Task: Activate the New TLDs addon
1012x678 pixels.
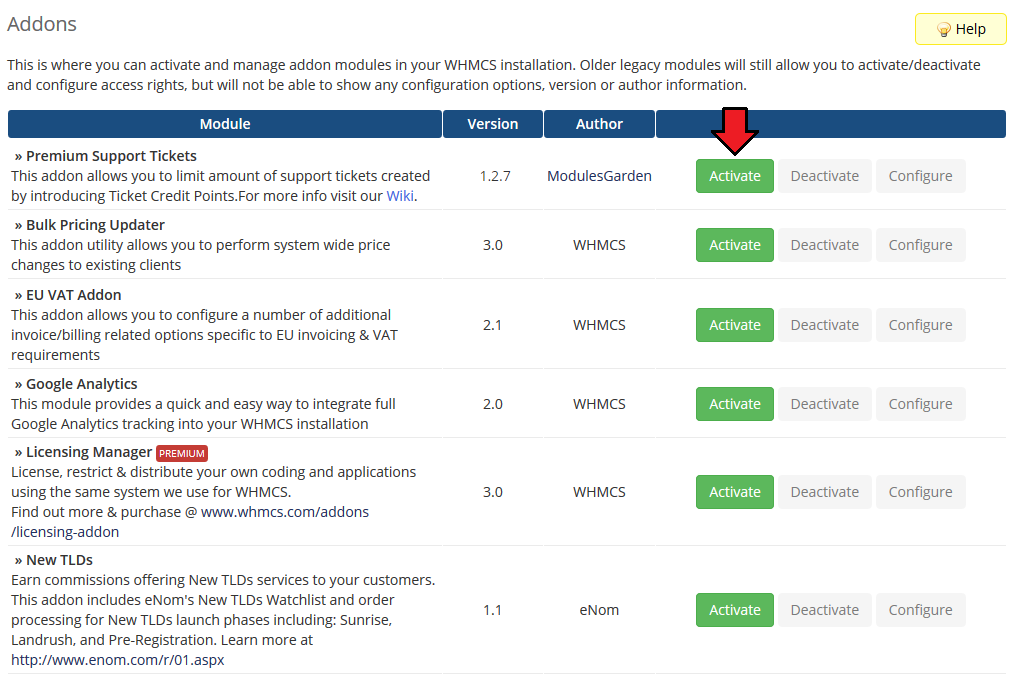Action: [x=734, y=610]
